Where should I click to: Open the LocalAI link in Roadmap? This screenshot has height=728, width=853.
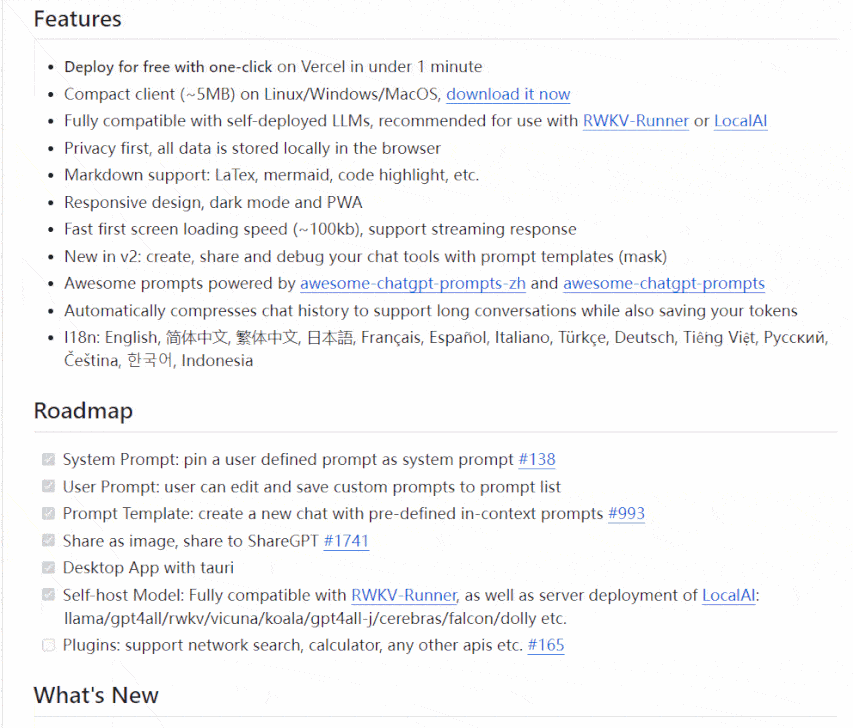tap(728, 595)
